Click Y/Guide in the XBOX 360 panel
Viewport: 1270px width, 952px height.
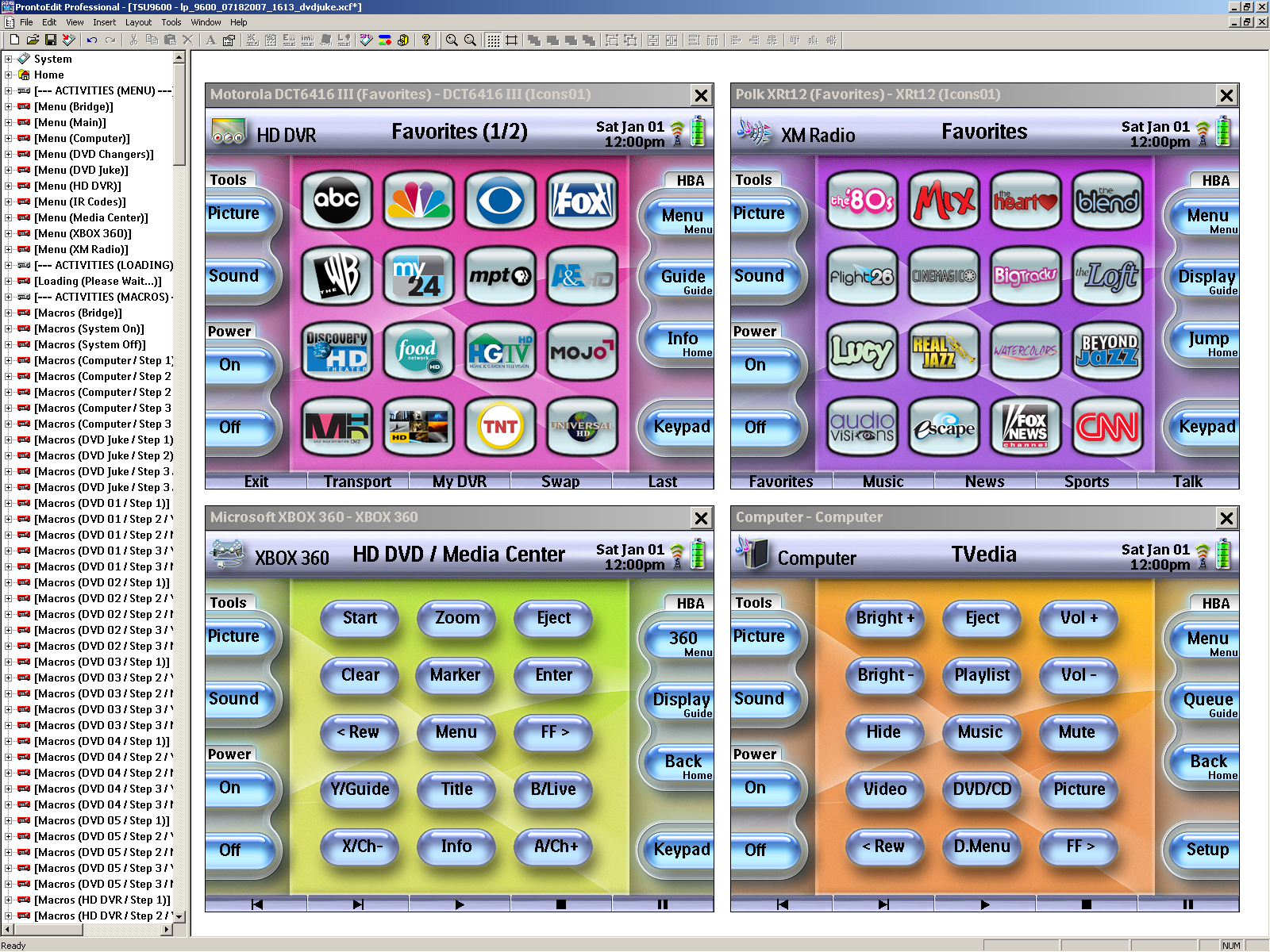pyautogui.click(x=360, y=789)
